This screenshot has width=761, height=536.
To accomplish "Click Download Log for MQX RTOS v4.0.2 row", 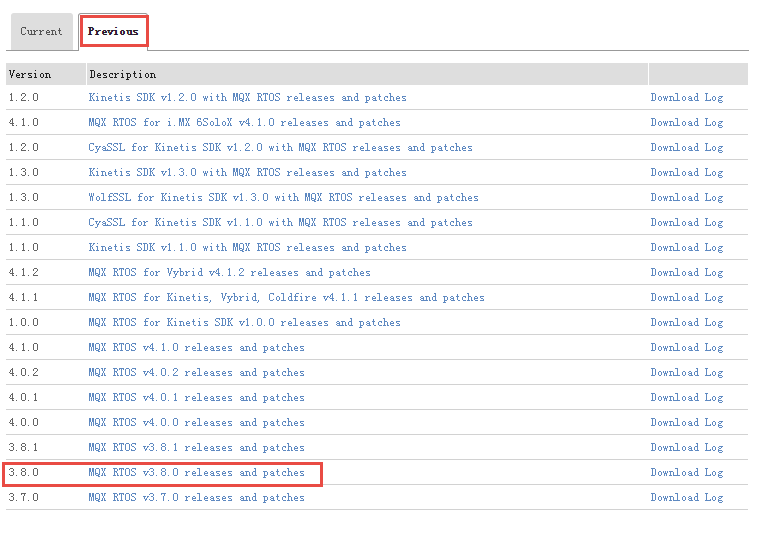I will coord(687,373).
